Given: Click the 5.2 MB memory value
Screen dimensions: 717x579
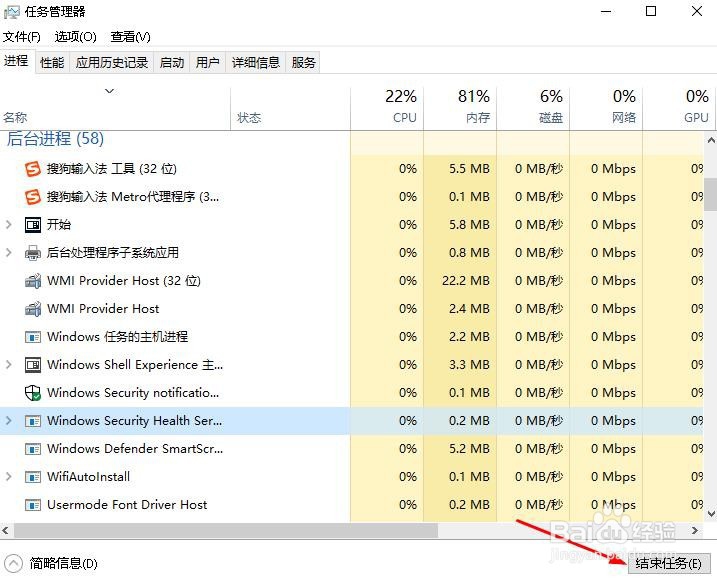Looking at the screenshot, I should click(469, 449).
